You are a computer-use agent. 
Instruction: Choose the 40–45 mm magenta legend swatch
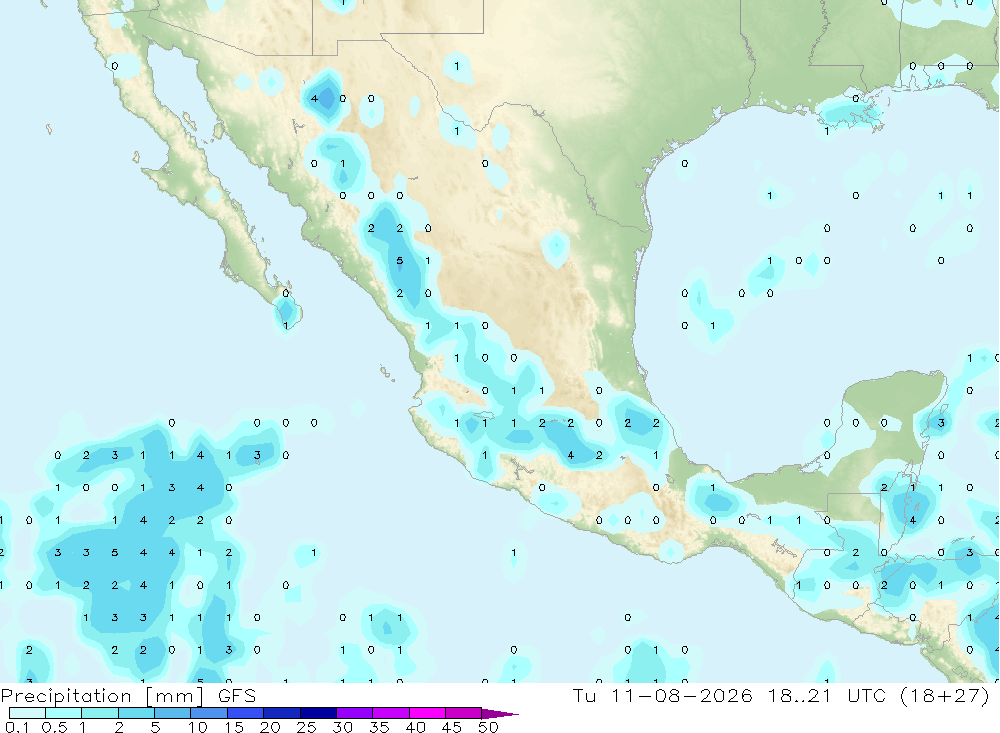(x=428, y=713)
